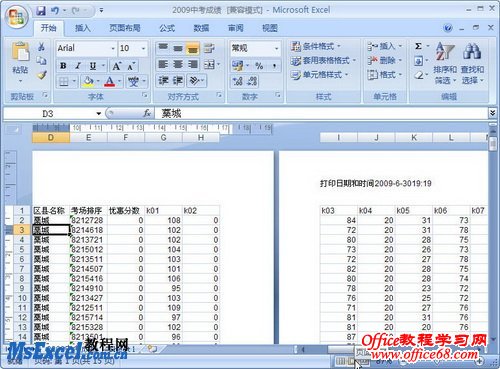
Task: Open the borders dropdown arrow
Action: click(x=74, y=81)
